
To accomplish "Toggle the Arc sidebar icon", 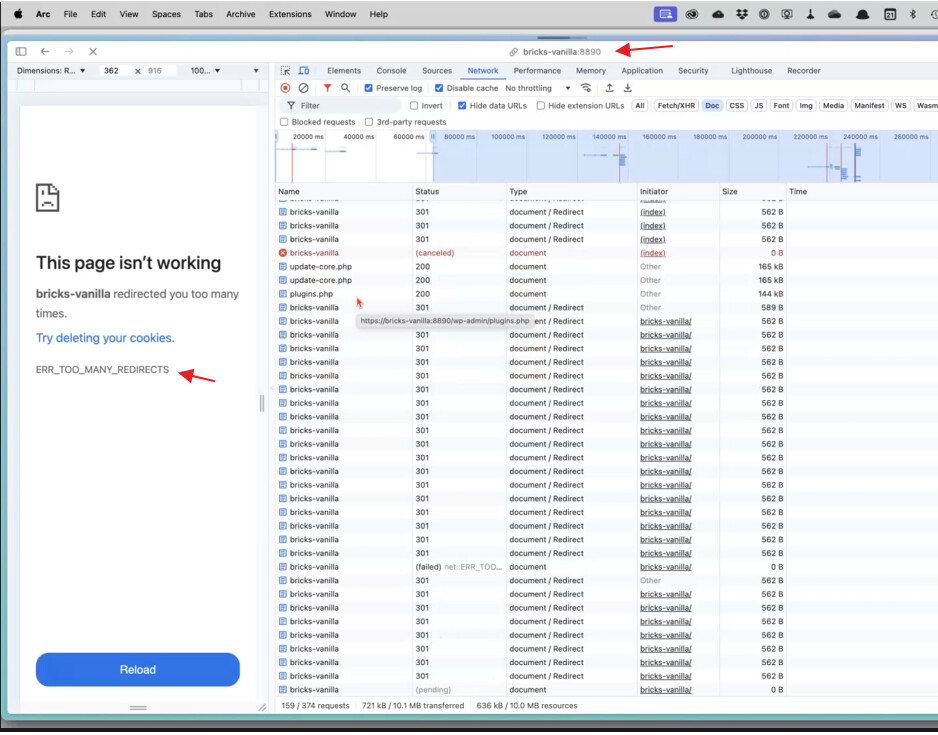I will point(21,51).
